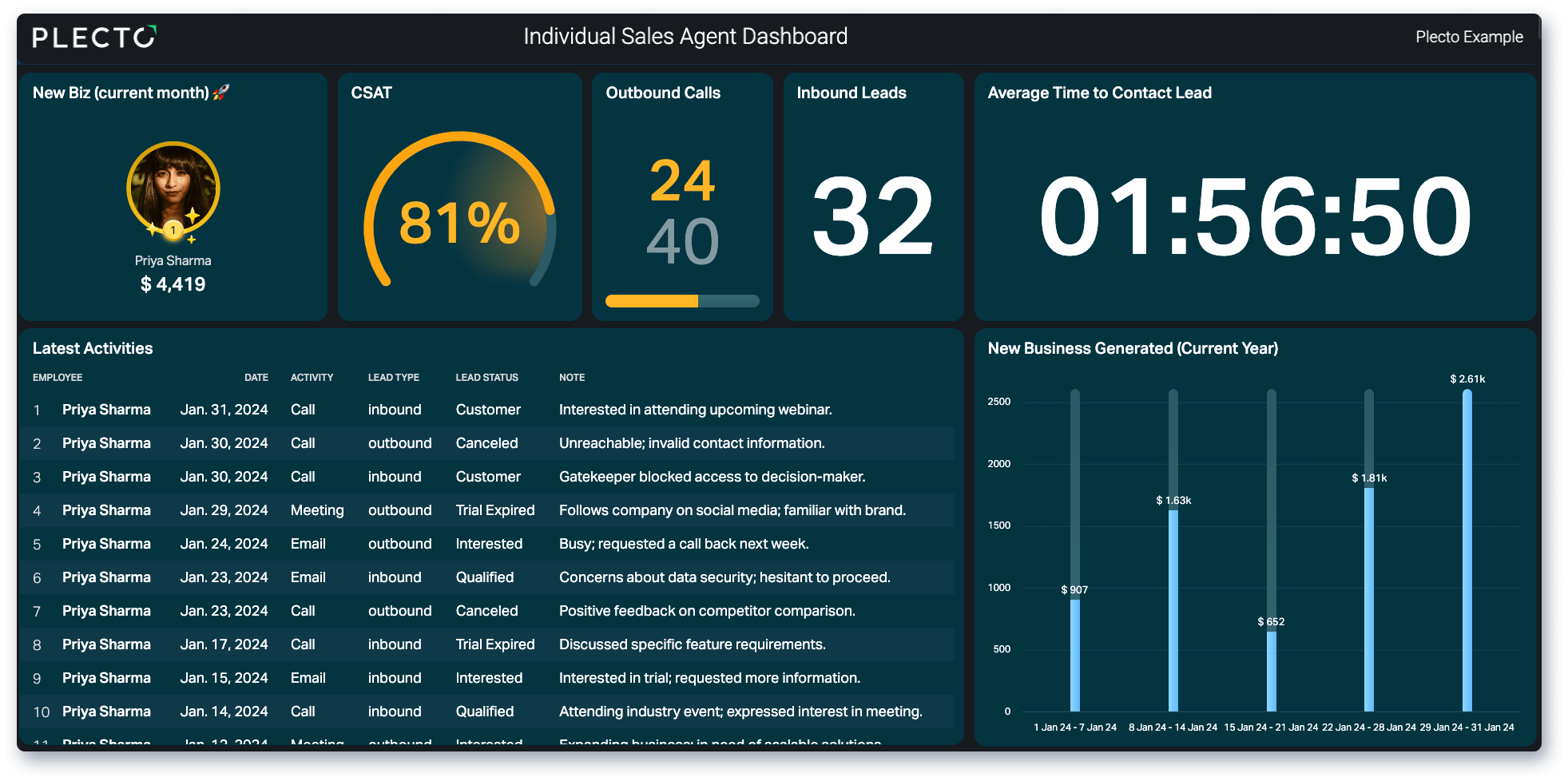1568x781 pixels.
Task: Click Priya Sharma's profile avatar
Action: 173,188
